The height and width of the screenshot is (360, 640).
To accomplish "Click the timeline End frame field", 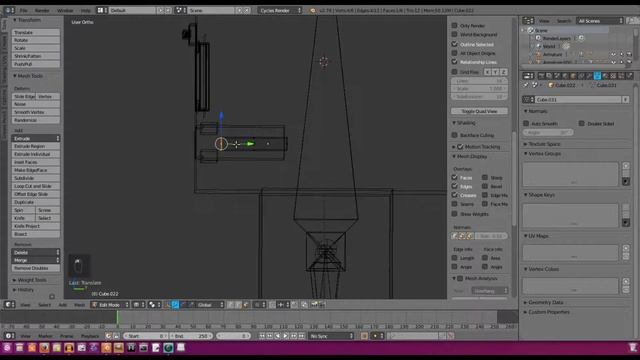I will click(191, 336).
